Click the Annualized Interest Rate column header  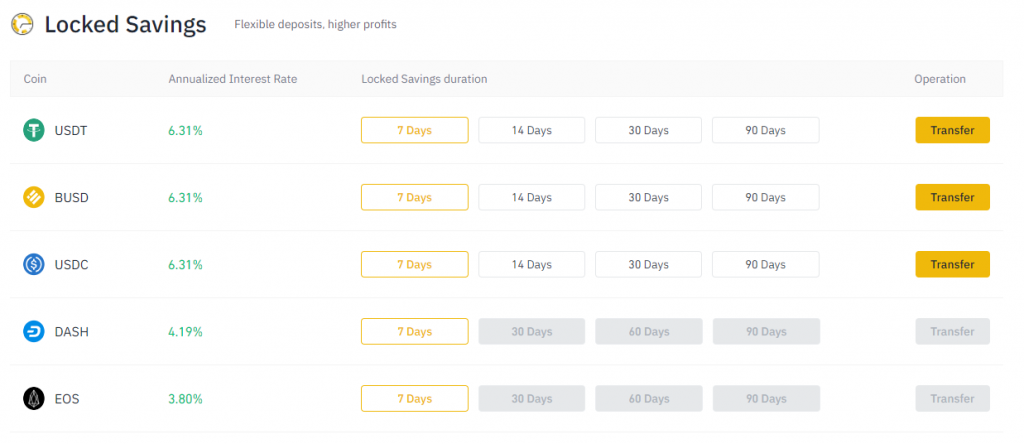tap(232, 79)
